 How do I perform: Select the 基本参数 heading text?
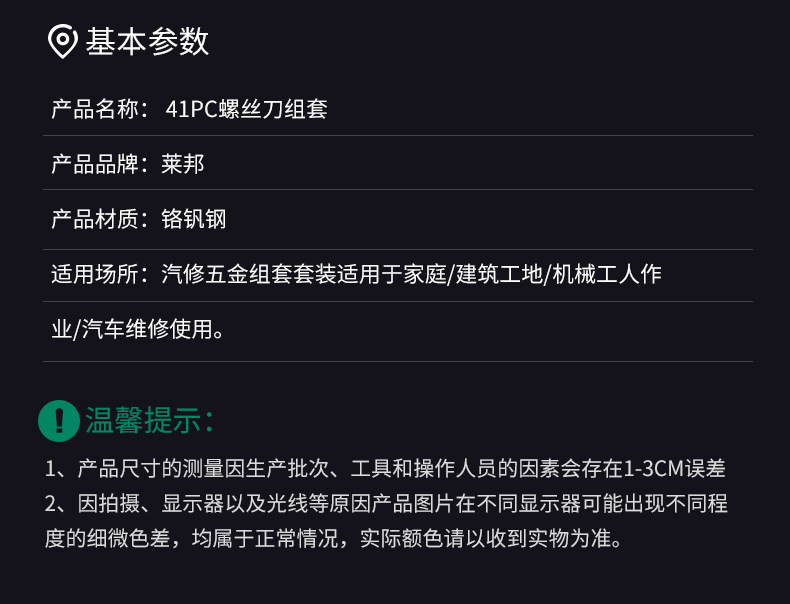point(147,42)
